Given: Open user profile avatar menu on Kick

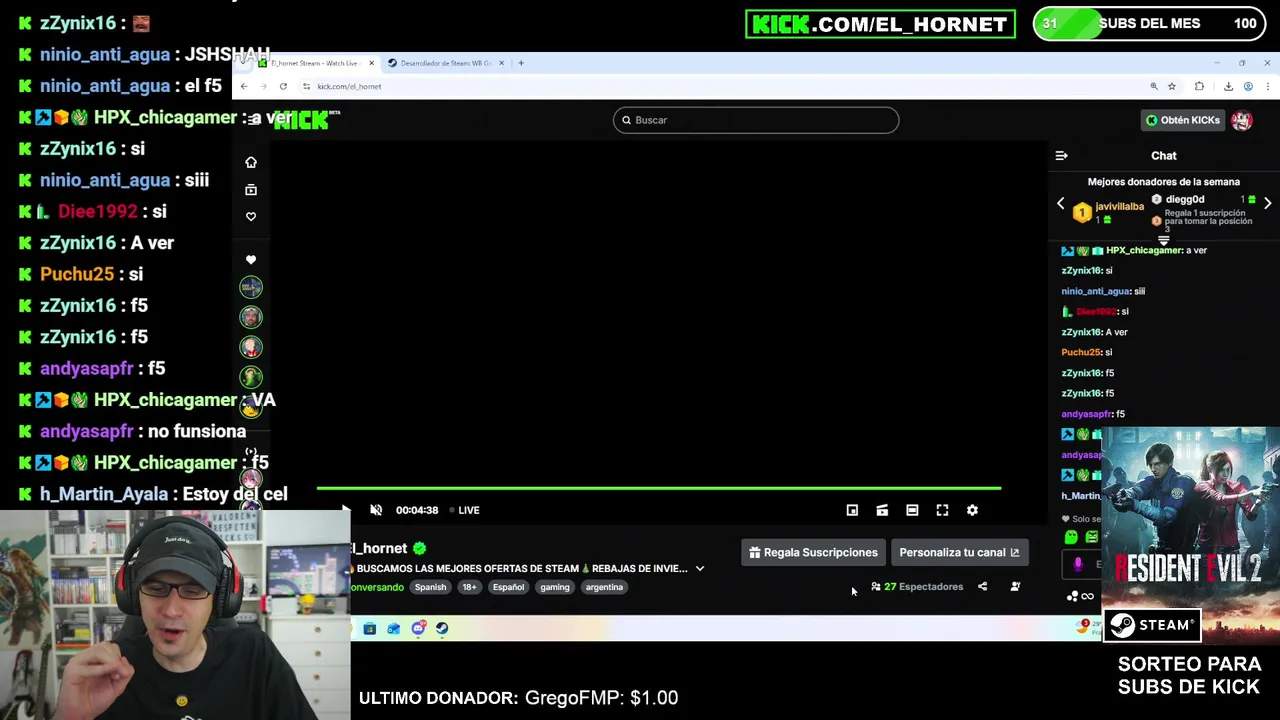Looking at the screenshot, I should [1242, 120].
